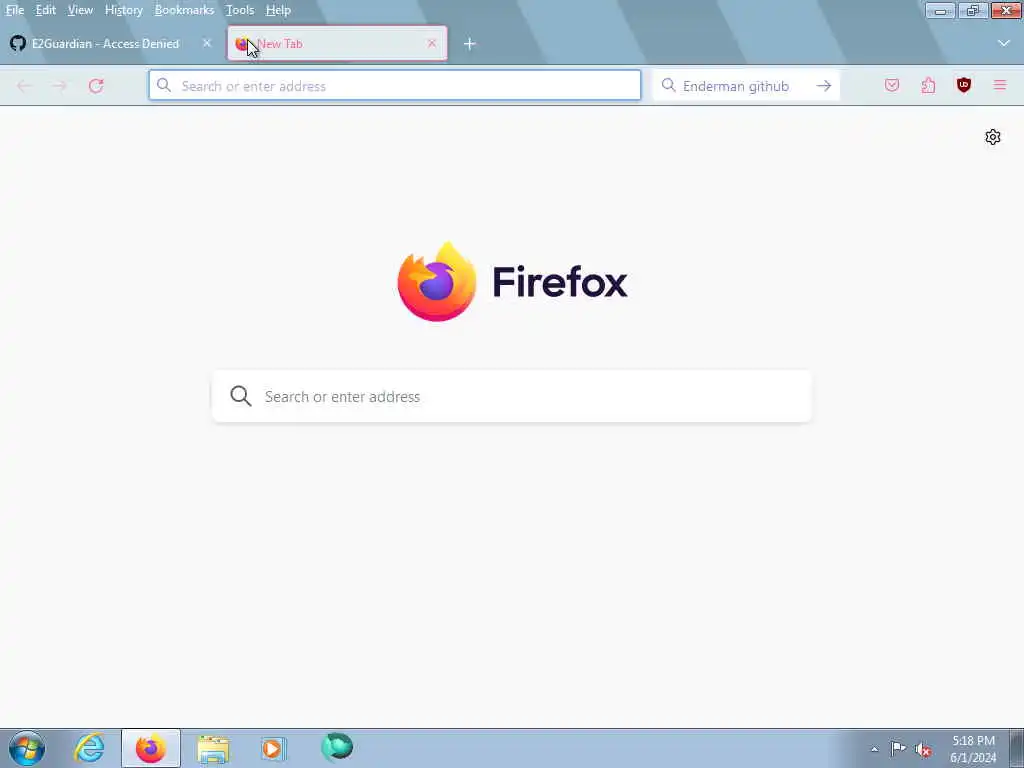The width and height of the screenshot is (1024, 768).
Task: Click the forward navigation arrow
Action: tap(59, 86)
